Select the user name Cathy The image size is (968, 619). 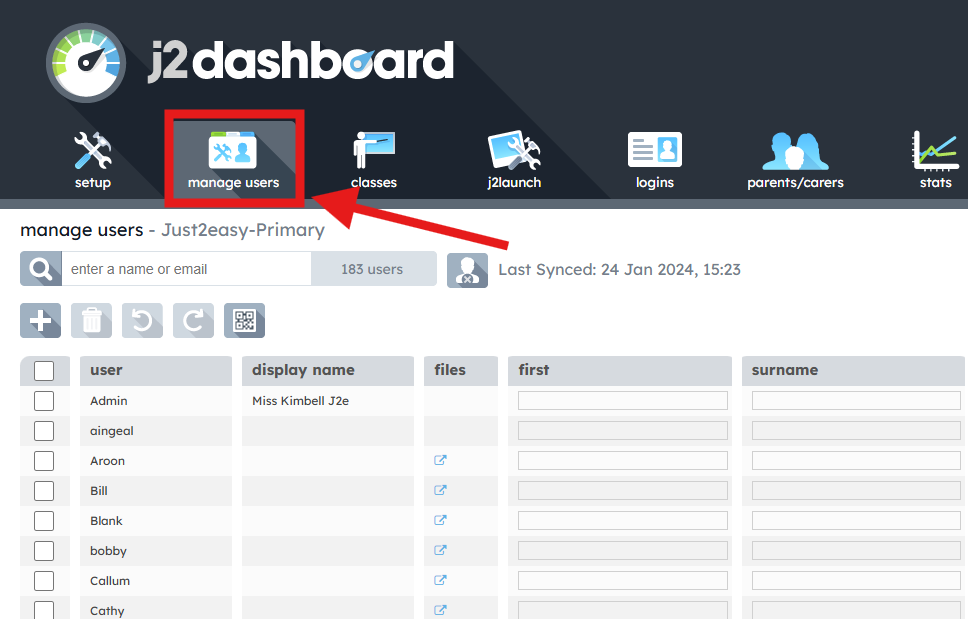[x=107, y=611]
